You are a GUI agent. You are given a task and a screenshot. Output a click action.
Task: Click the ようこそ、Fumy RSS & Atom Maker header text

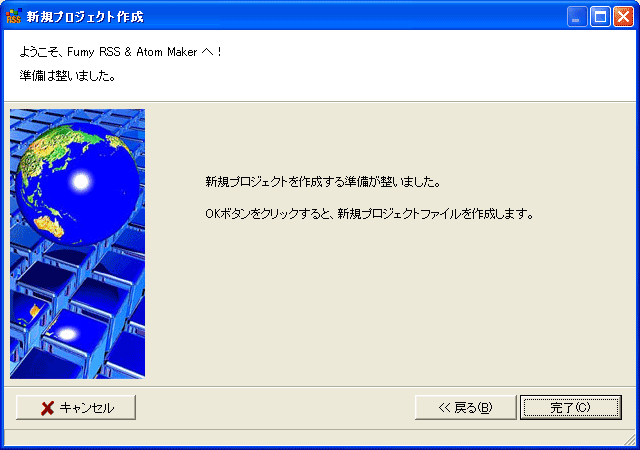pos(120,52)
